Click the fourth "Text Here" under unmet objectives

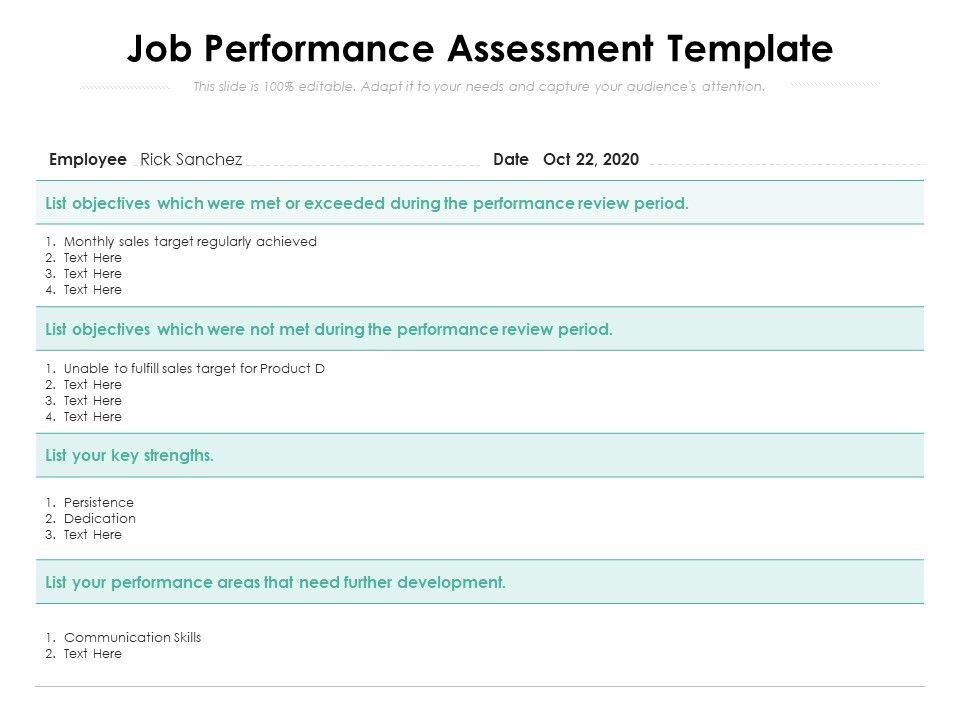pyautogui.click(x=92, y=417)
